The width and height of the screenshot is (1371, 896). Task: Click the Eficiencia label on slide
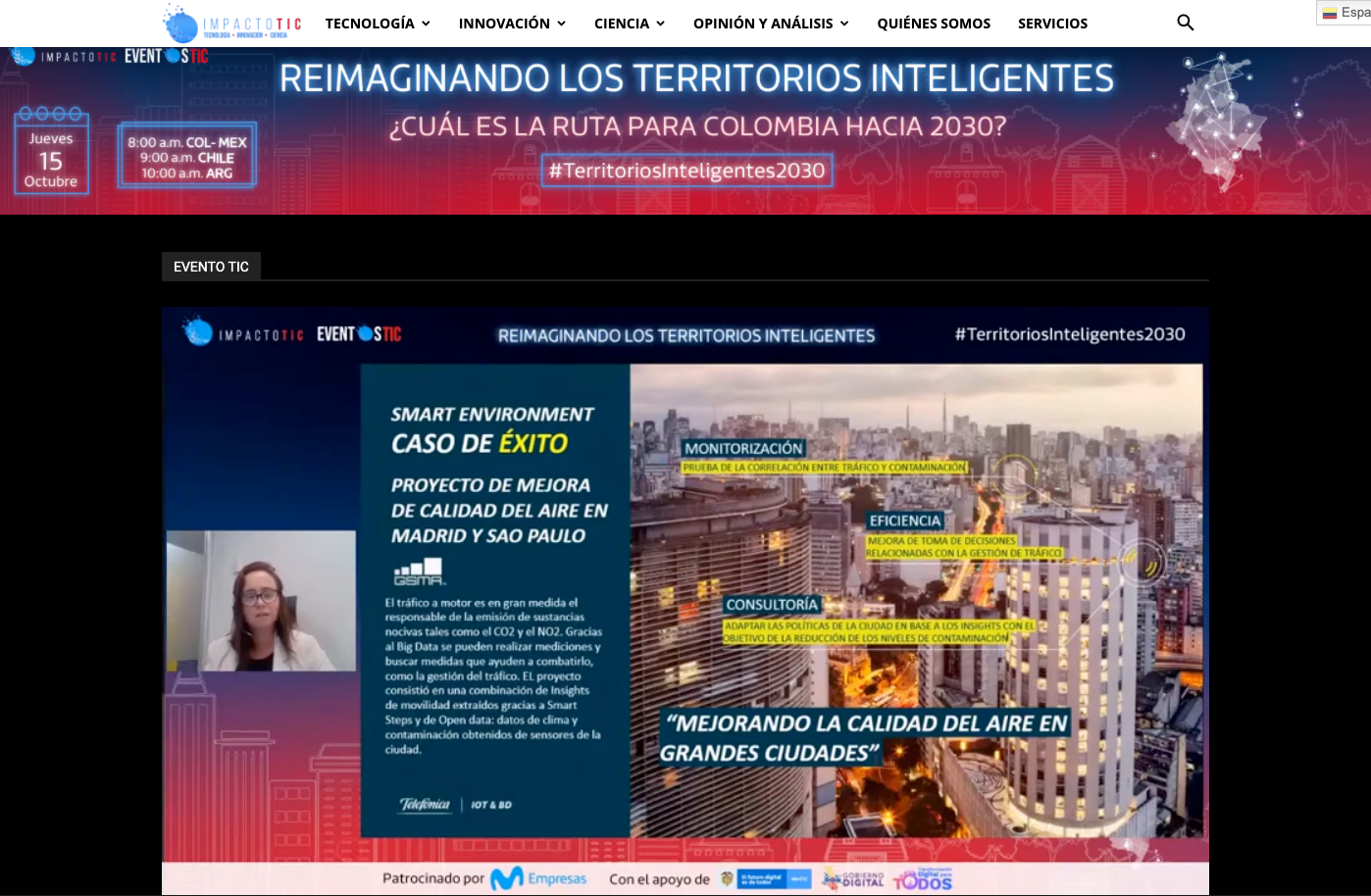pos(904,521)
